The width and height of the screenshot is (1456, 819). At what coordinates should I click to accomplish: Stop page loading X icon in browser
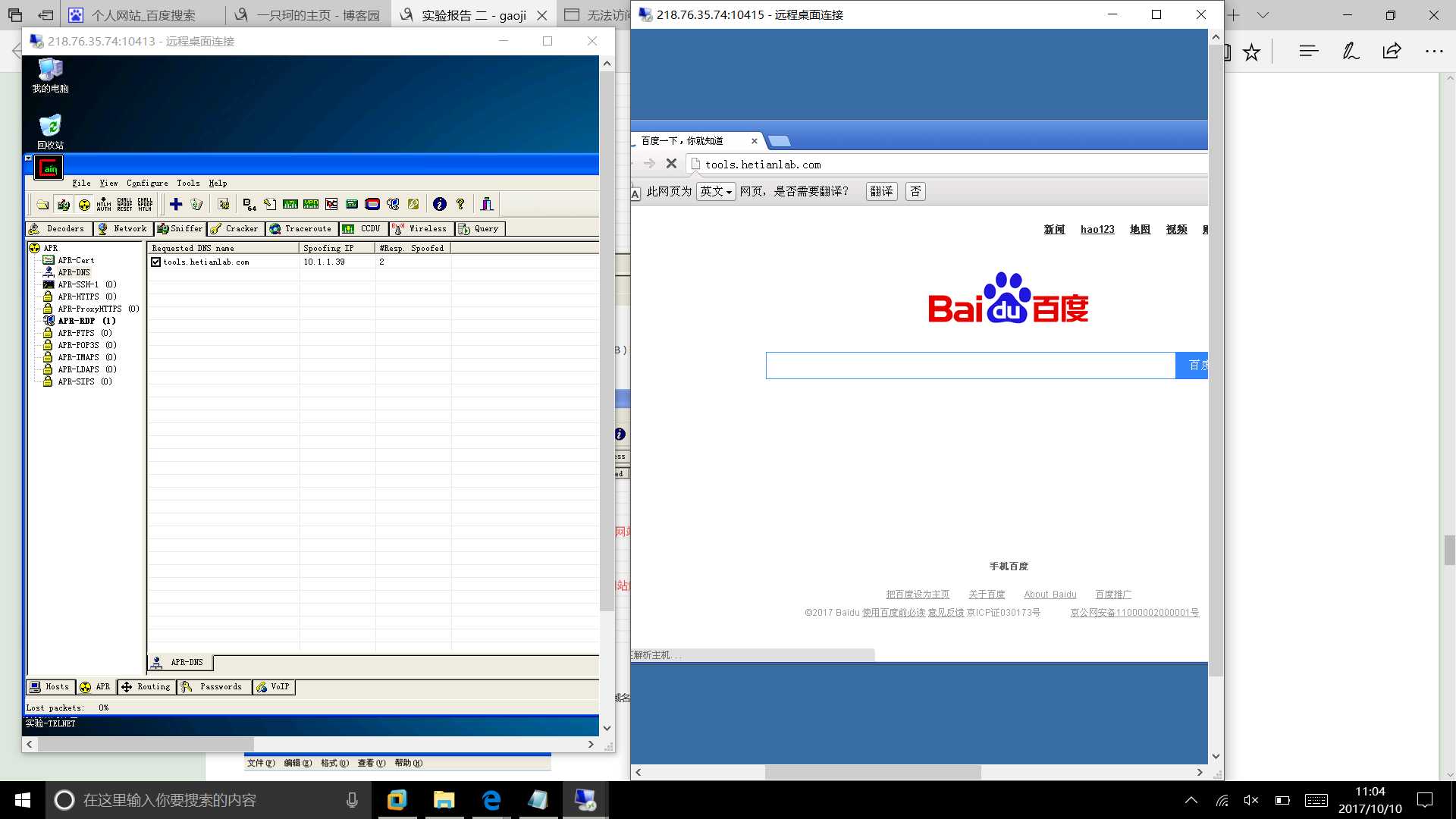point(671,164)
